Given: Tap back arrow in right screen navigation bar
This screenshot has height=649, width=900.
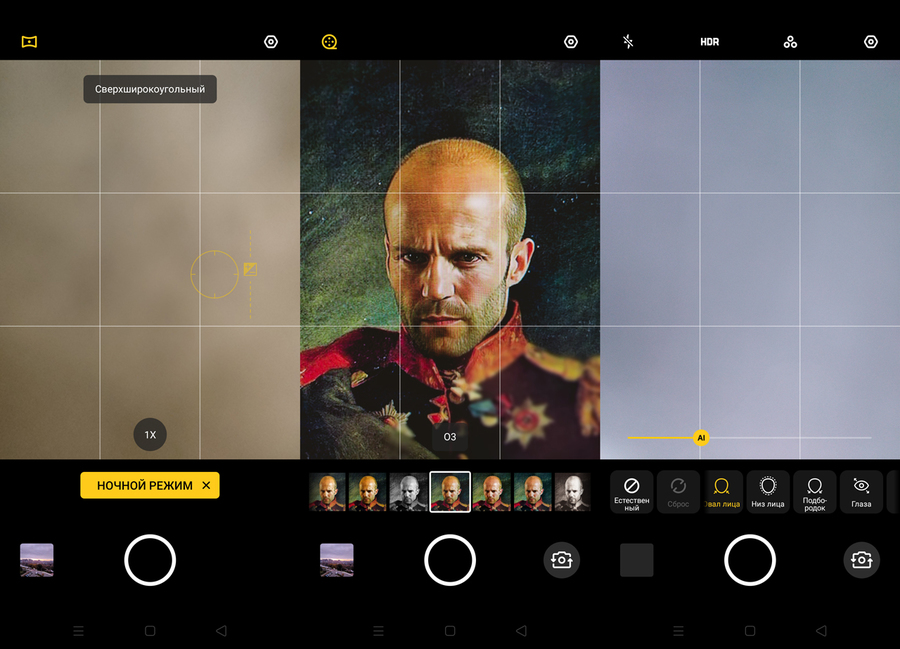Looking at the screenshot, I should 821,631.
